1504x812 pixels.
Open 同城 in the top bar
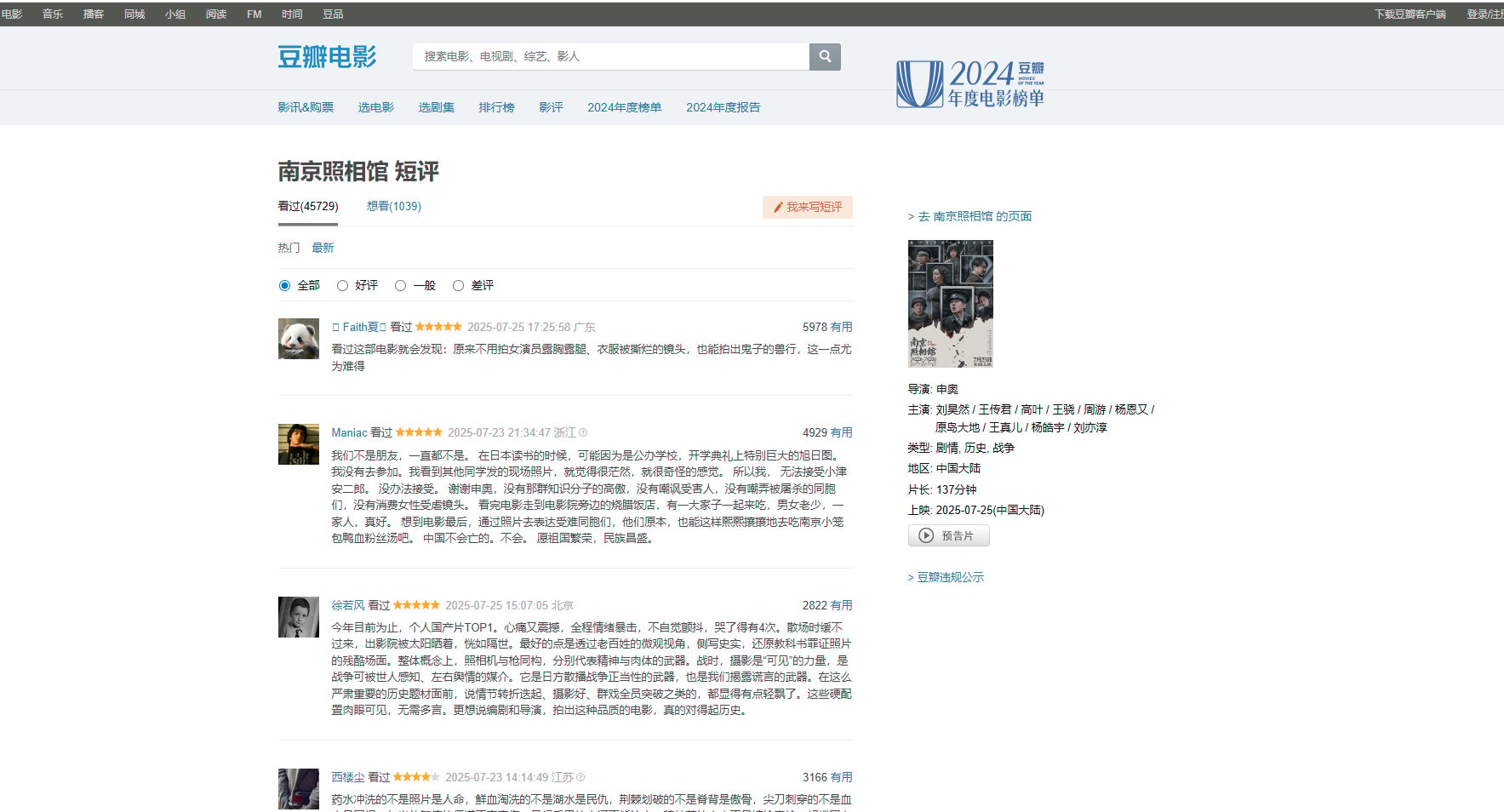(x=134, y=14)
